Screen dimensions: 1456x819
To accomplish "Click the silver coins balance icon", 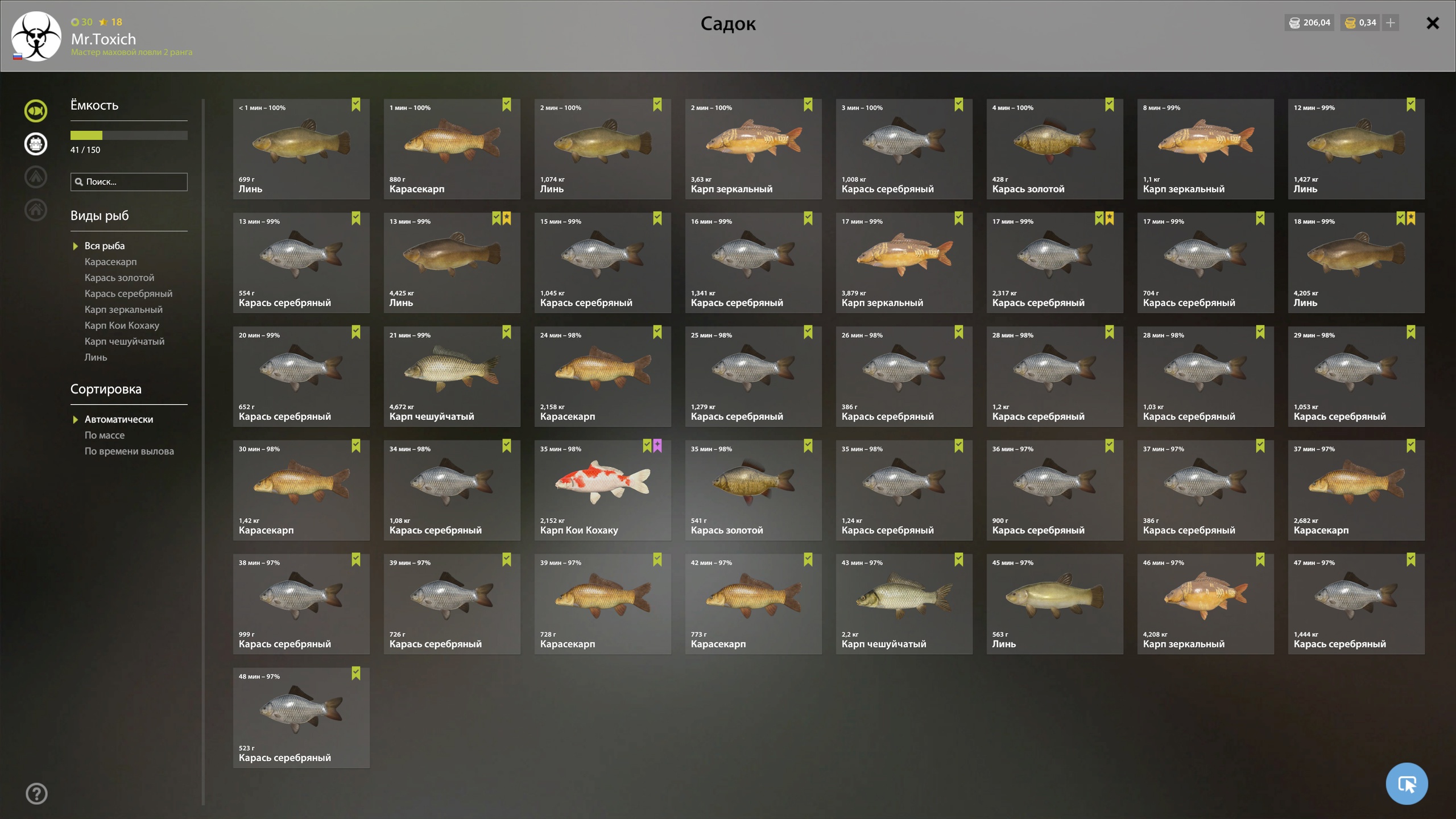I will click(1294, 23).
